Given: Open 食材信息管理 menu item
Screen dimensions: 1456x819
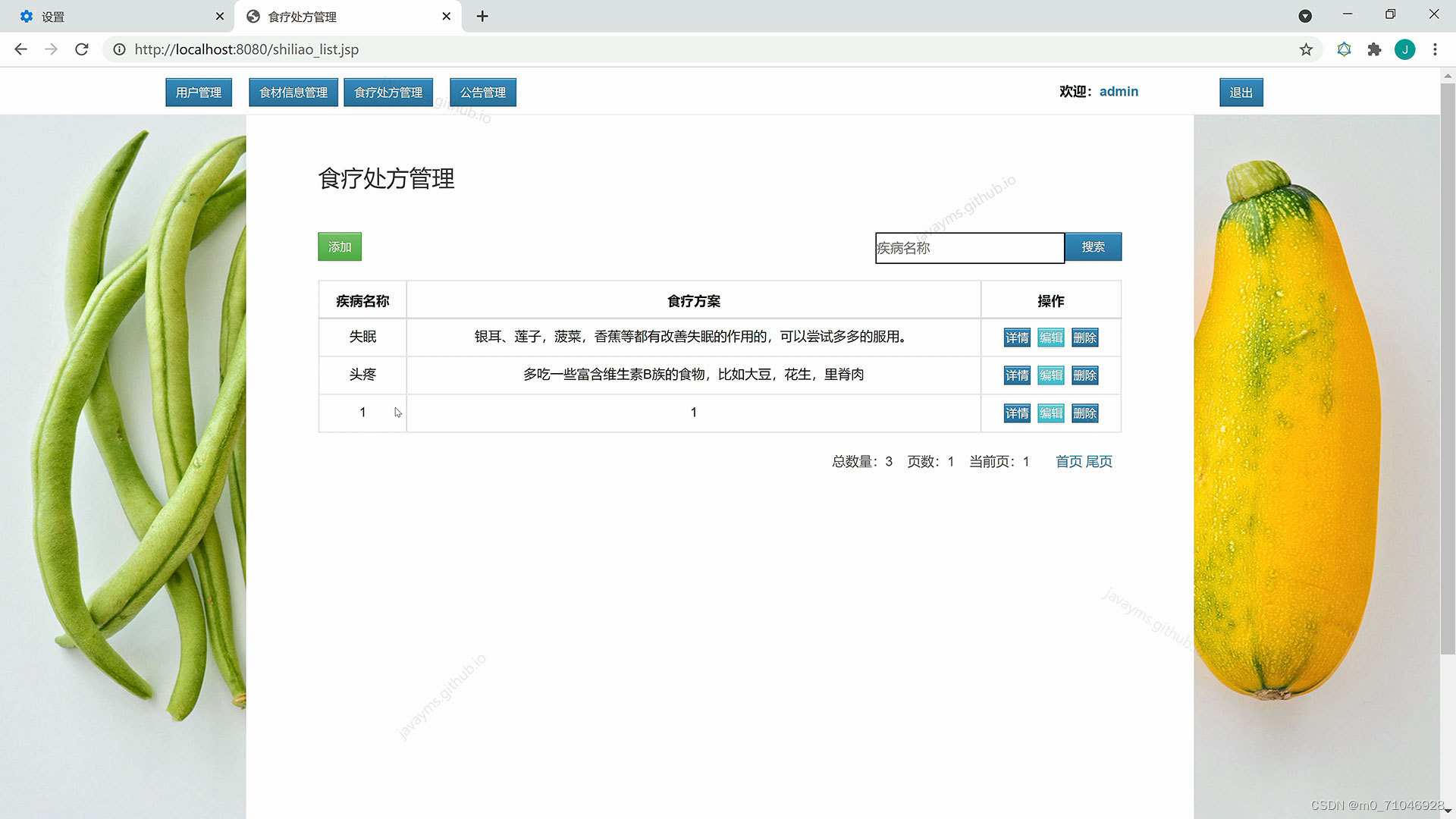Looking at the screenshot, I should pos(293,93).
